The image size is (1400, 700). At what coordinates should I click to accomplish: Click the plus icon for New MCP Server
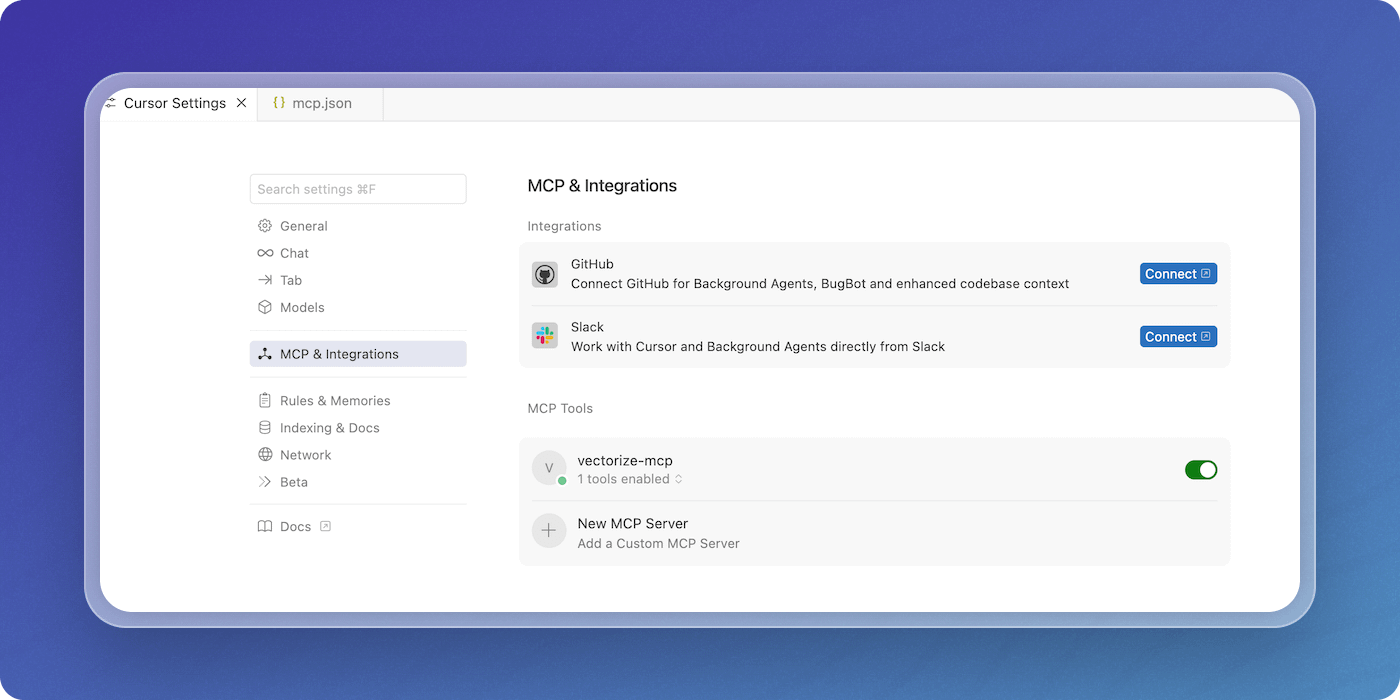point(549,531)
